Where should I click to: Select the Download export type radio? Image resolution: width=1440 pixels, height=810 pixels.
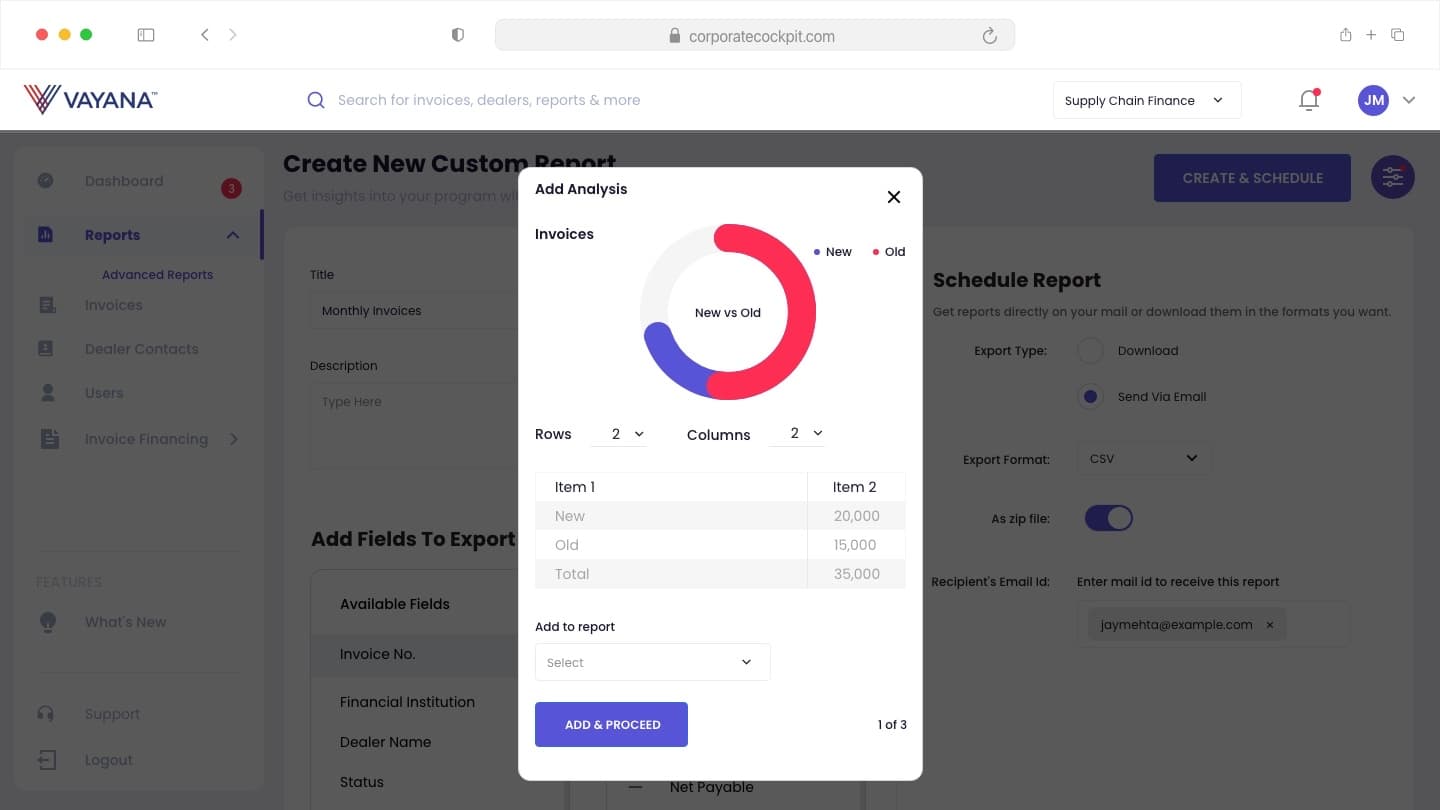coord(1090,351)
